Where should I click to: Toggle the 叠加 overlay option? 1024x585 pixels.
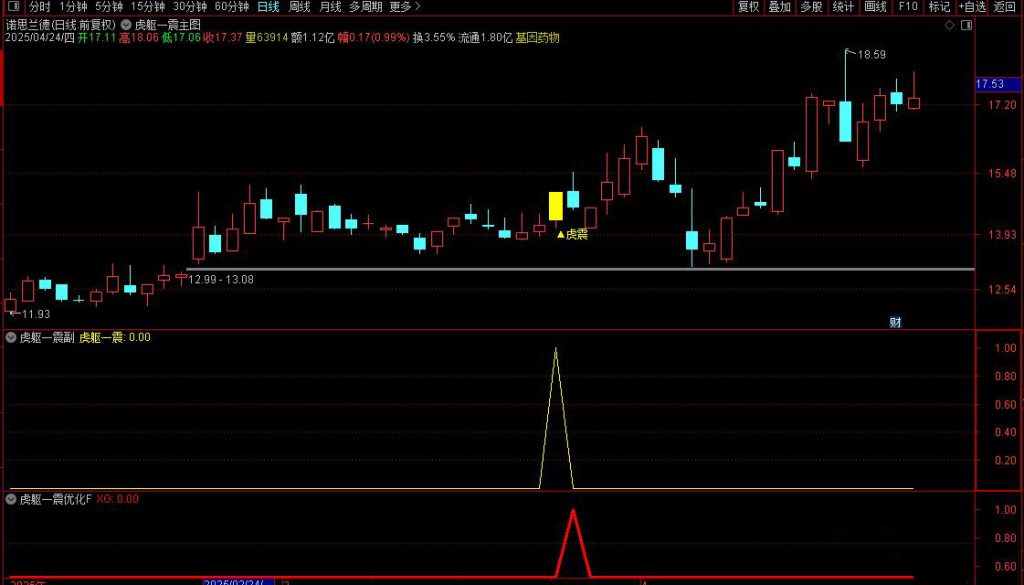[780, 6]
